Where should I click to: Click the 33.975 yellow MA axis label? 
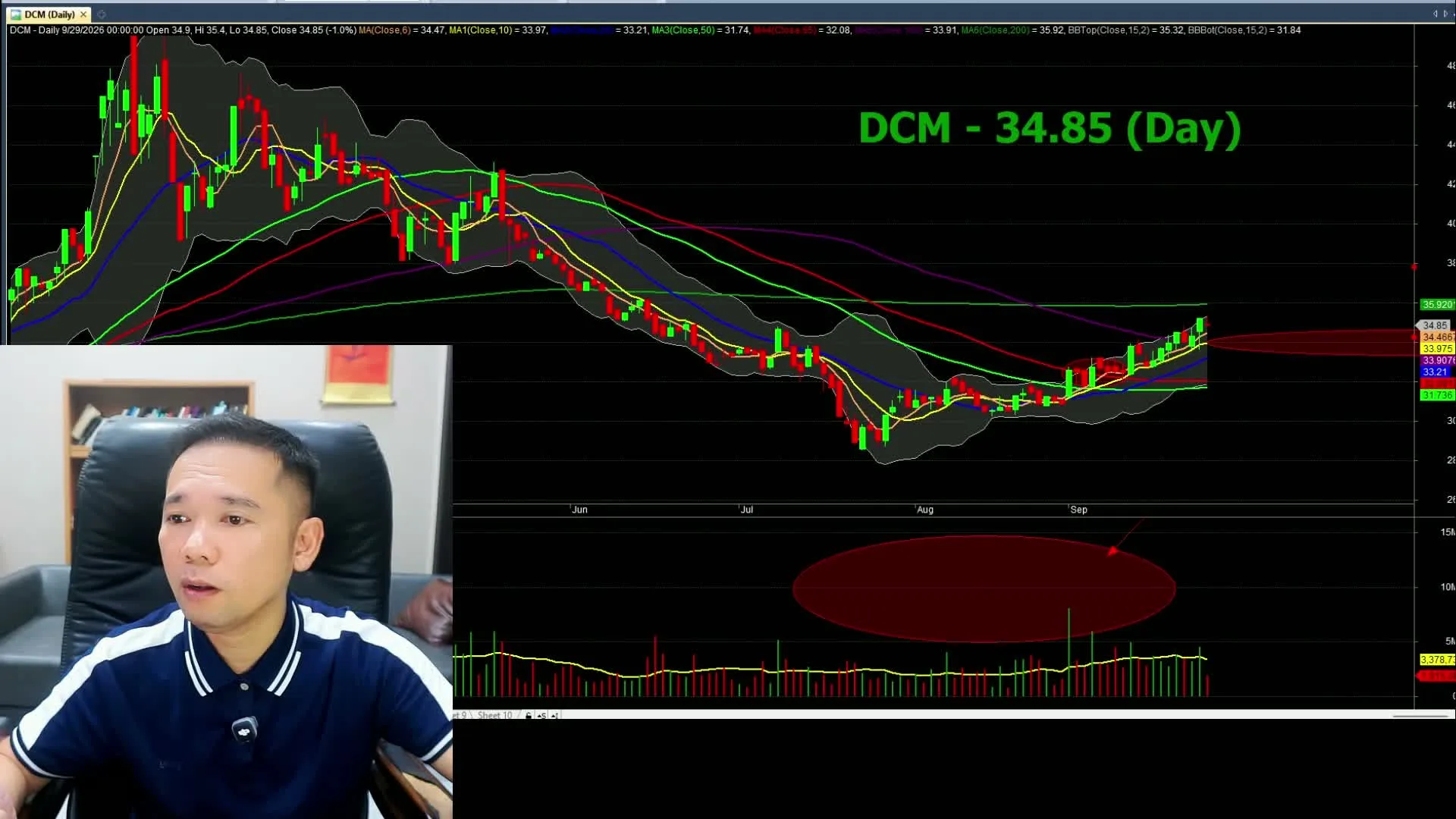pos(1437,349)
